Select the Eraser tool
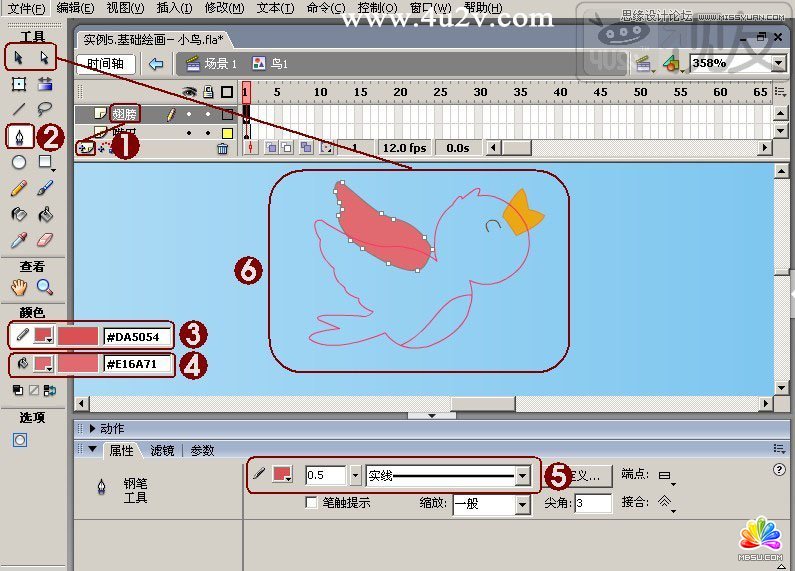The width and height of the screenshot is (795, 571). pyautogui.click(x=45, y=240)
